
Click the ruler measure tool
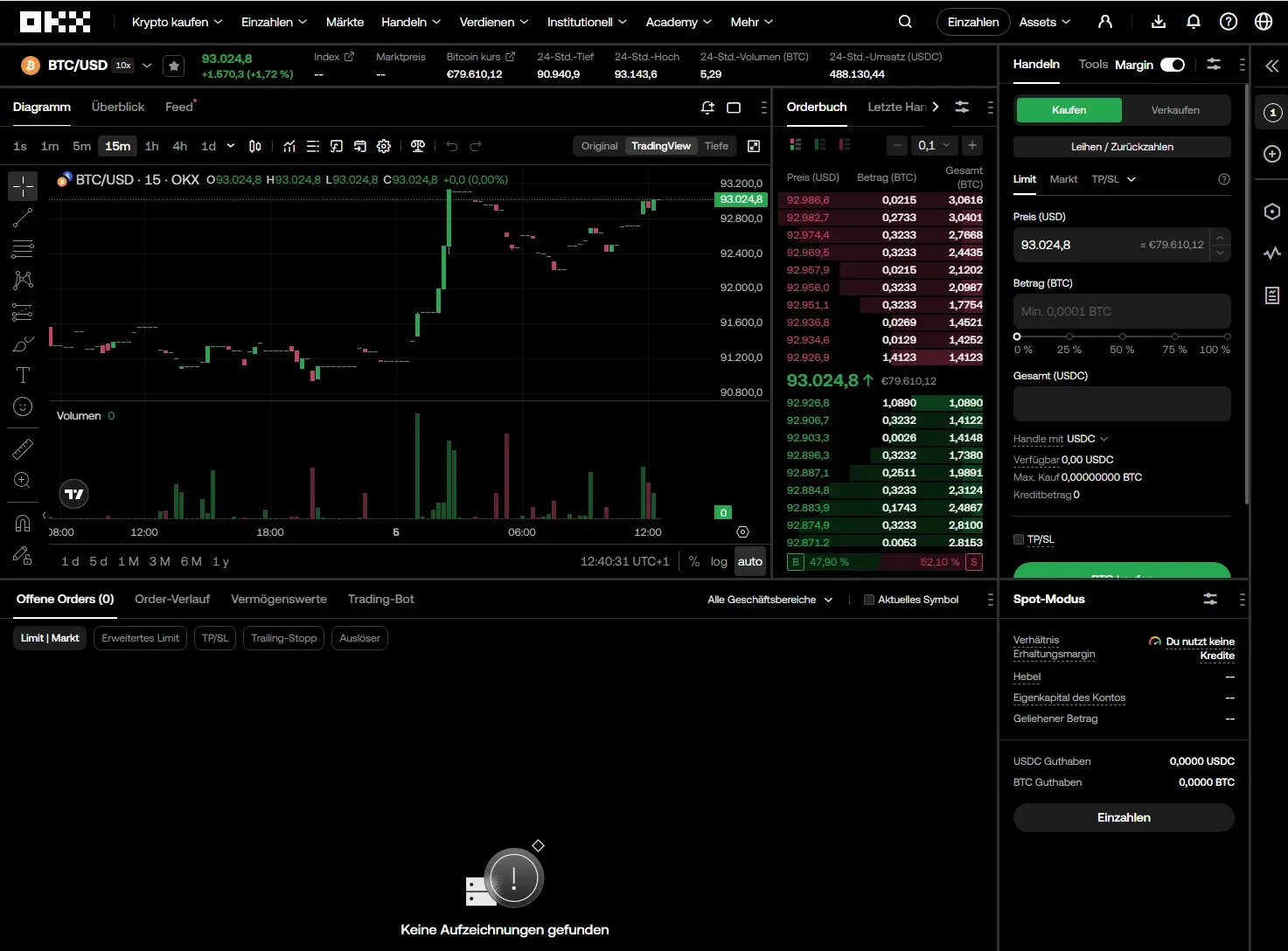[23, 449]
